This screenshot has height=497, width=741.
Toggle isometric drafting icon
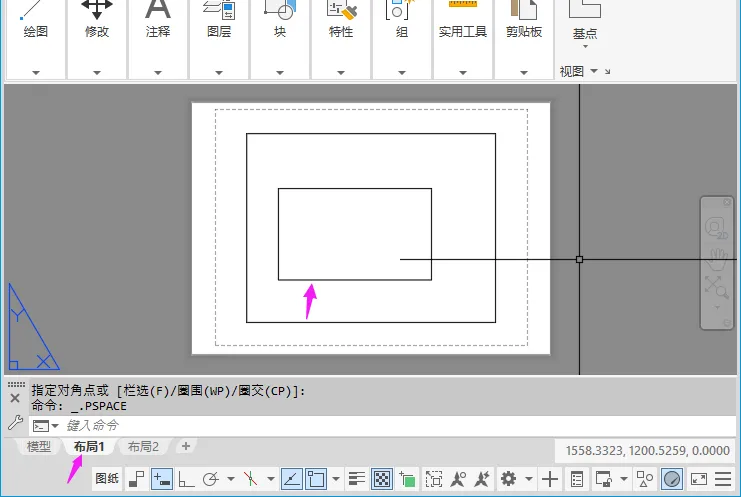pyautogui.click(x=250, y=479)
